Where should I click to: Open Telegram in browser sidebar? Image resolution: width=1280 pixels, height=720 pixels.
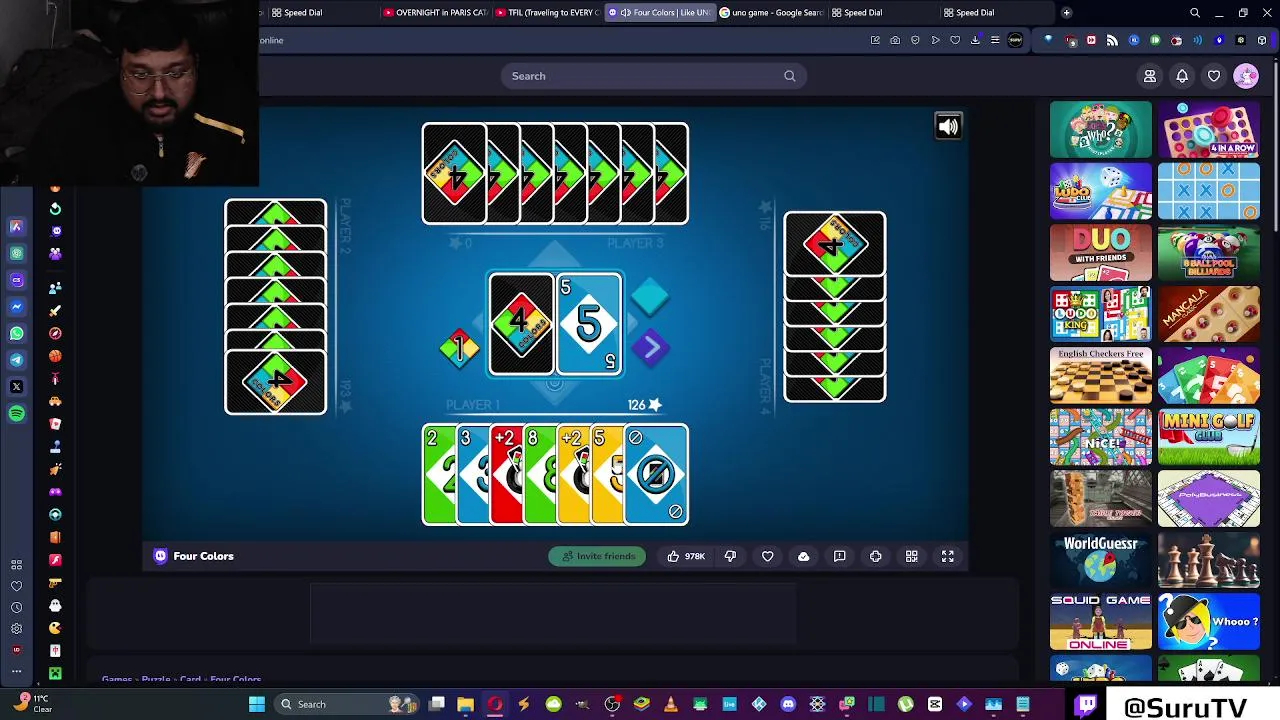coord(16,360)
